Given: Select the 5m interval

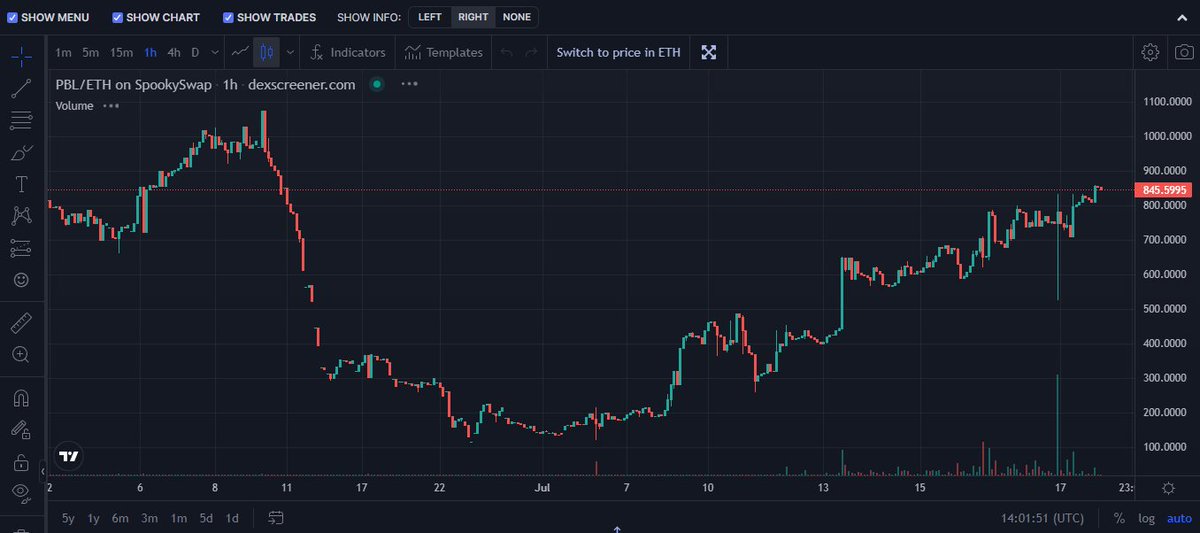Looking at the screenshot, I should pos(90,52).
